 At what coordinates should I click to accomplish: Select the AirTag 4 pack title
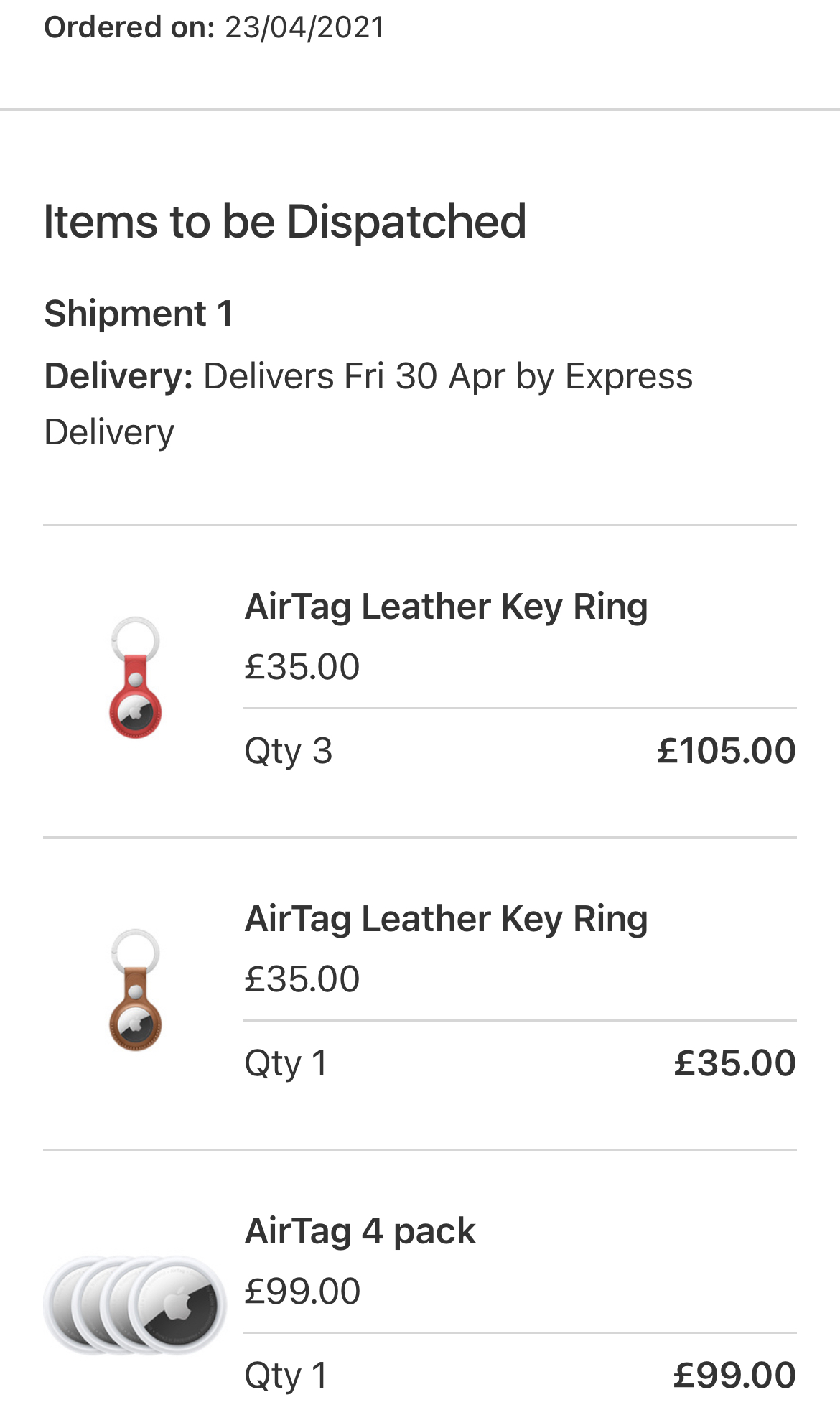point(360,1231)
